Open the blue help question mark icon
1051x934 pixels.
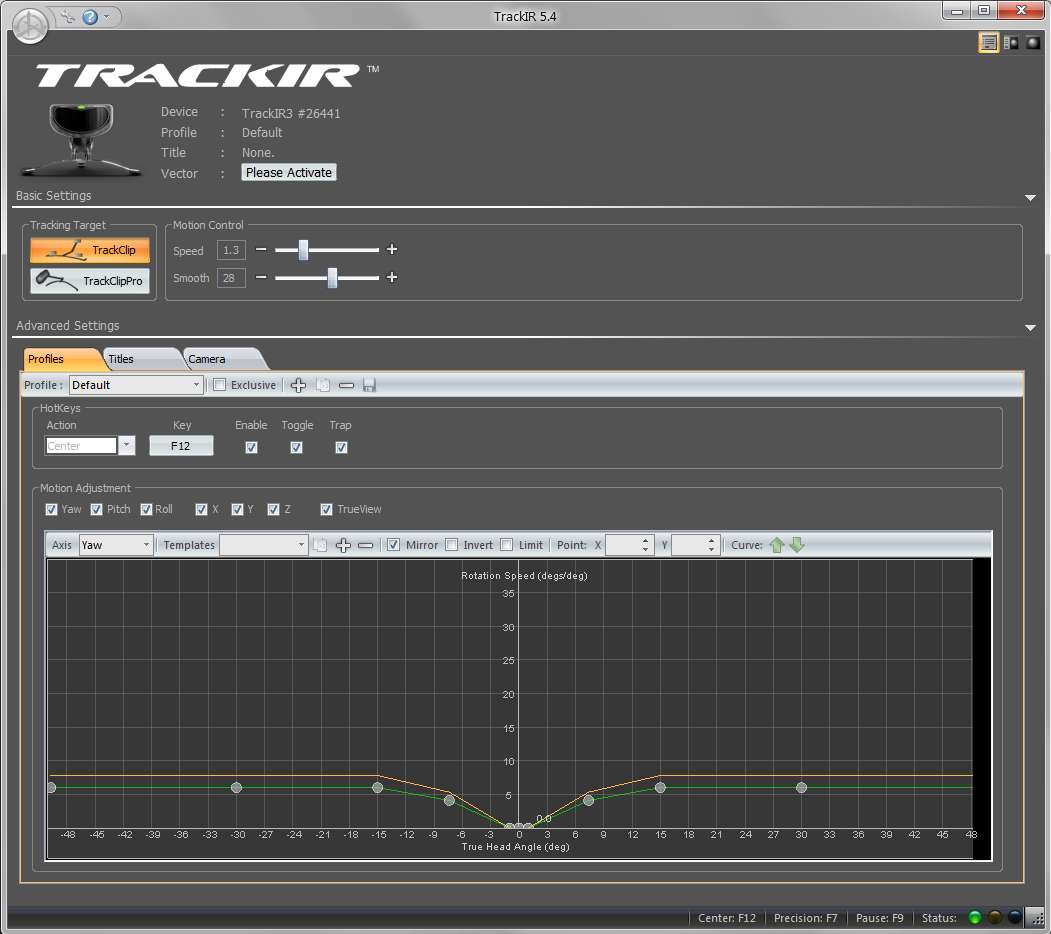pos(90,17)
